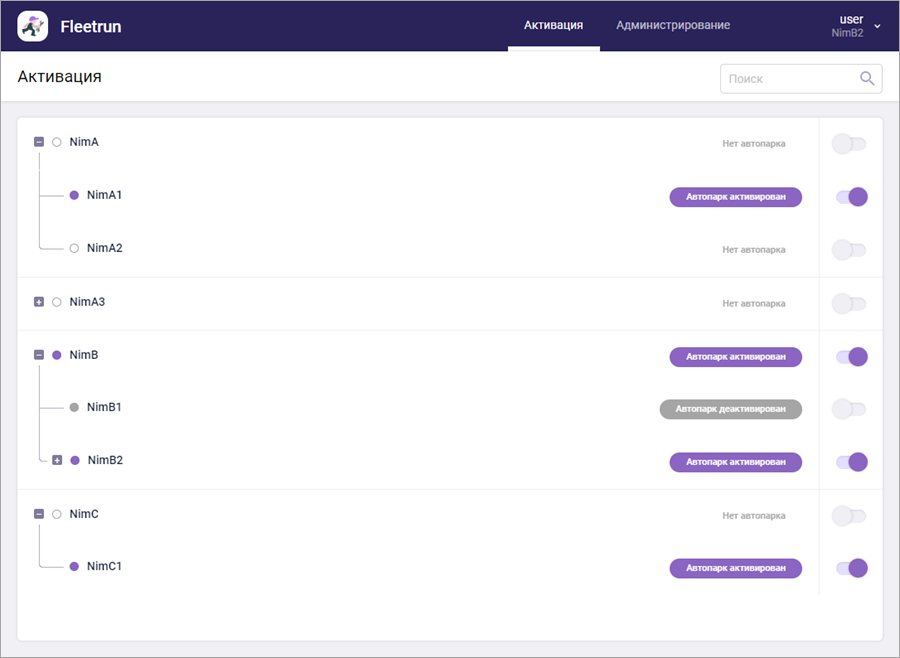Click the NimB2 purple status dot

(75, 460)
